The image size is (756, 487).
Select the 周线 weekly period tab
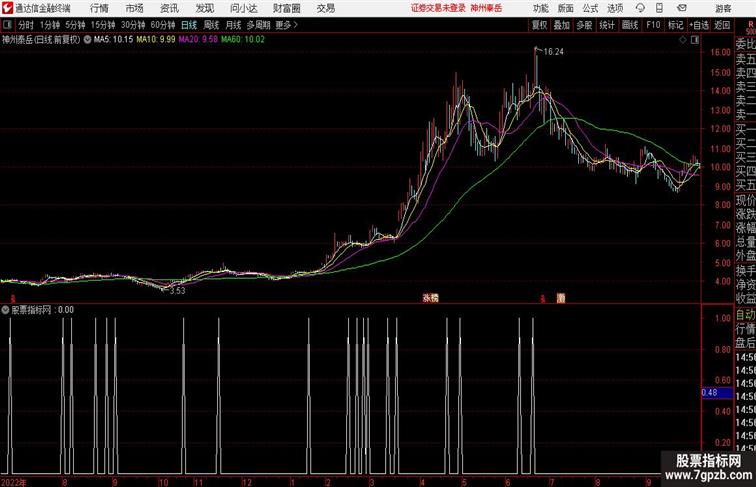click(211, 25)
